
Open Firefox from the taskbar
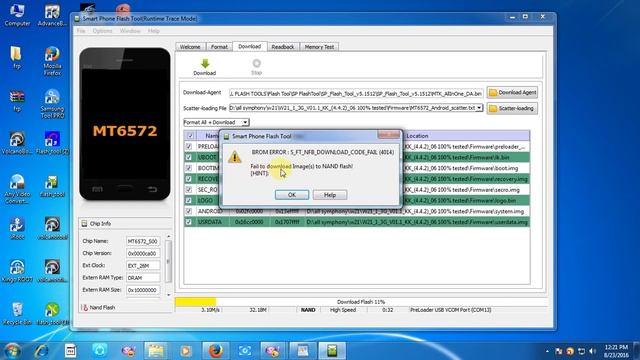(216, 351)
